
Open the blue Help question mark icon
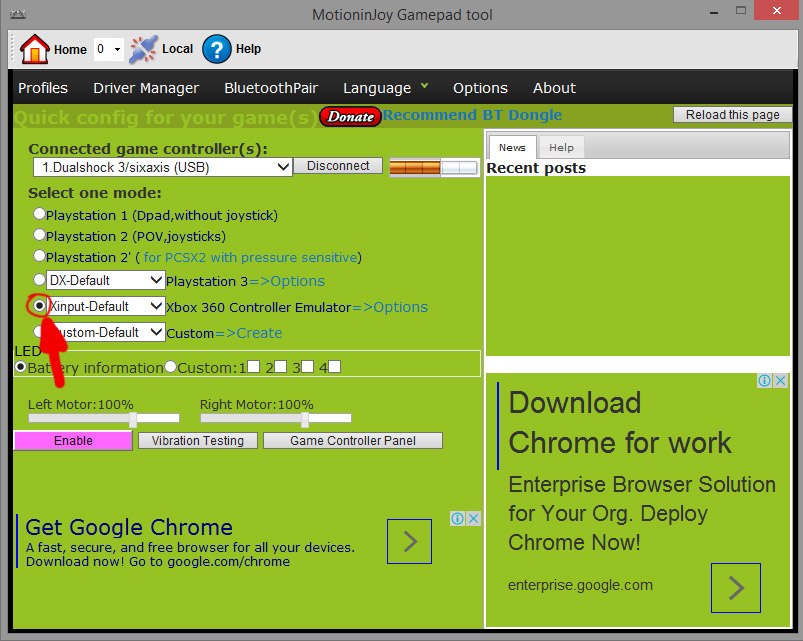coord(217,49)
